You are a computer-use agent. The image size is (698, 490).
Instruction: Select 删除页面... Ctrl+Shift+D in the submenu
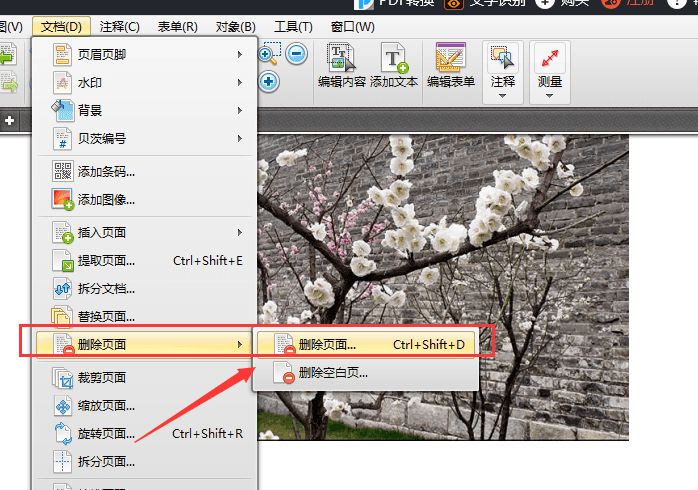click(x=366, y=344)
